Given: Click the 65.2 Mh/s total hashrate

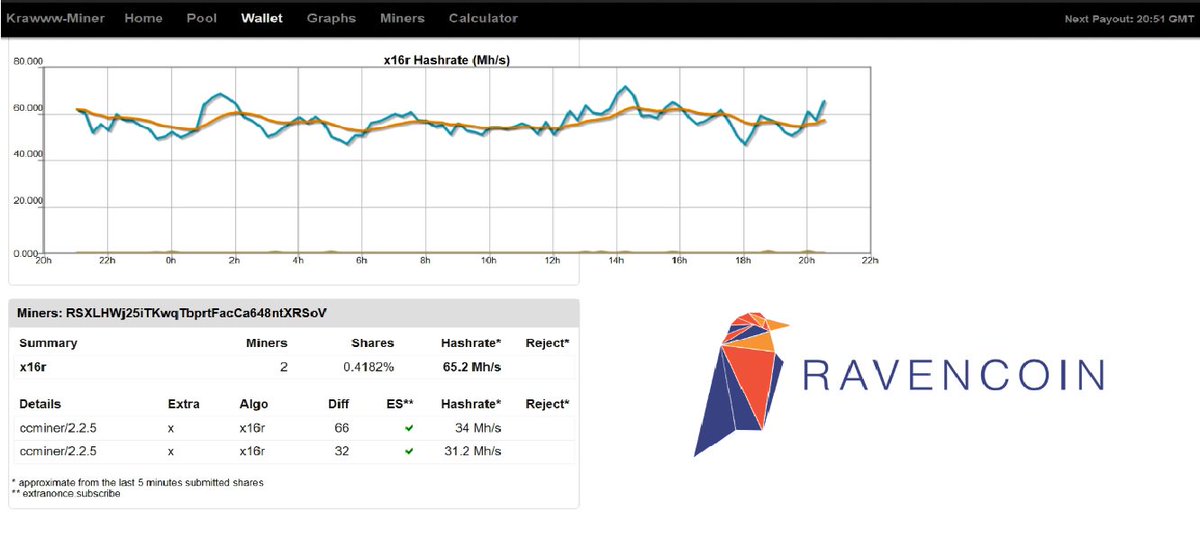Looking at the screenshot, I should pyautogui.click(x=471, y=367).
